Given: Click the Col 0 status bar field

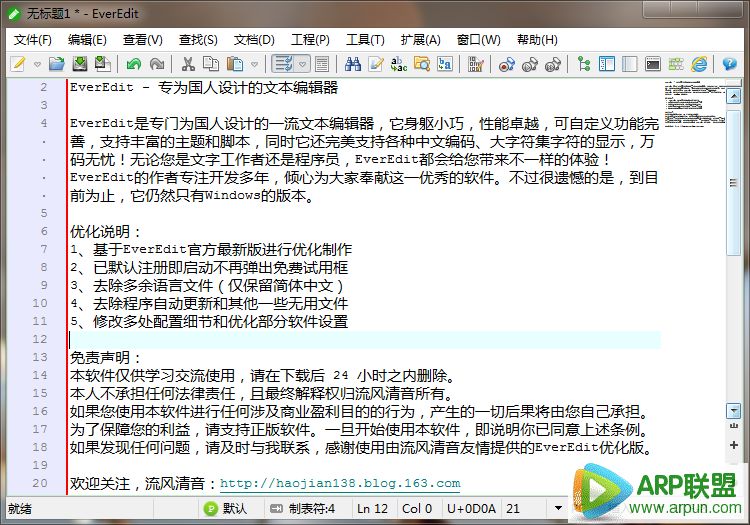Looking at the screenshot, I should pos(417,509).
